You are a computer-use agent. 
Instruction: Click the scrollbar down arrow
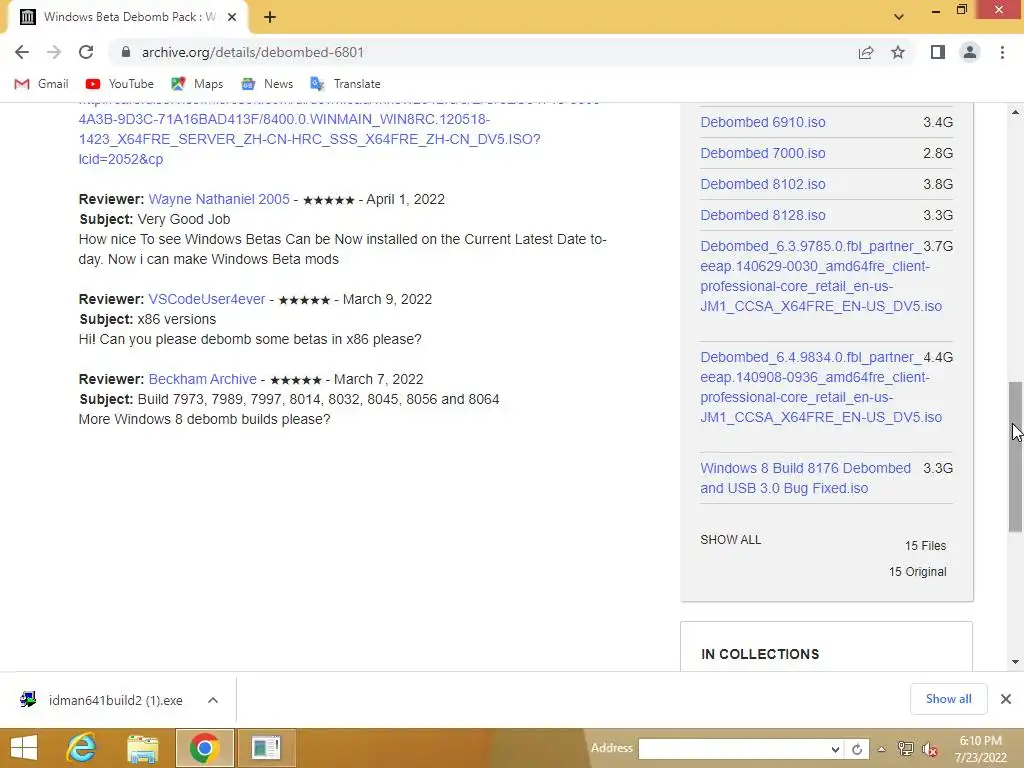tap(1016, 662)
